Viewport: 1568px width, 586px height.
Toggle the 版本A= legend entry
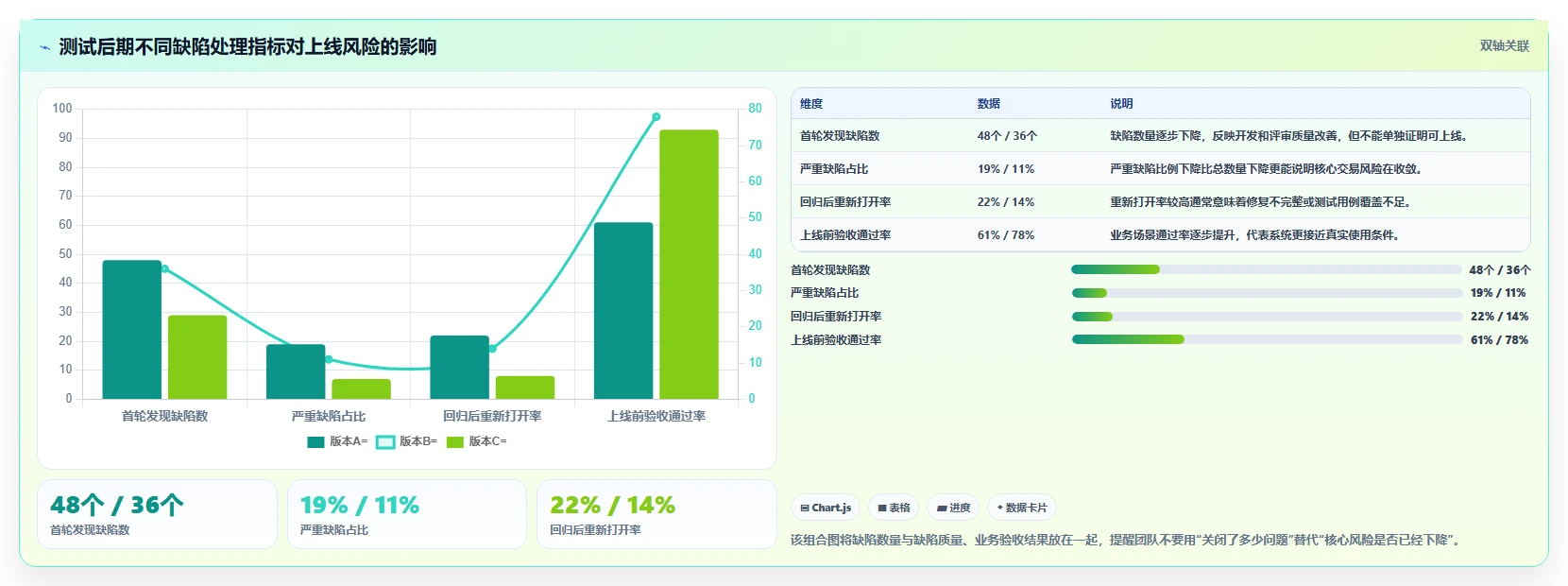(337, 441)
